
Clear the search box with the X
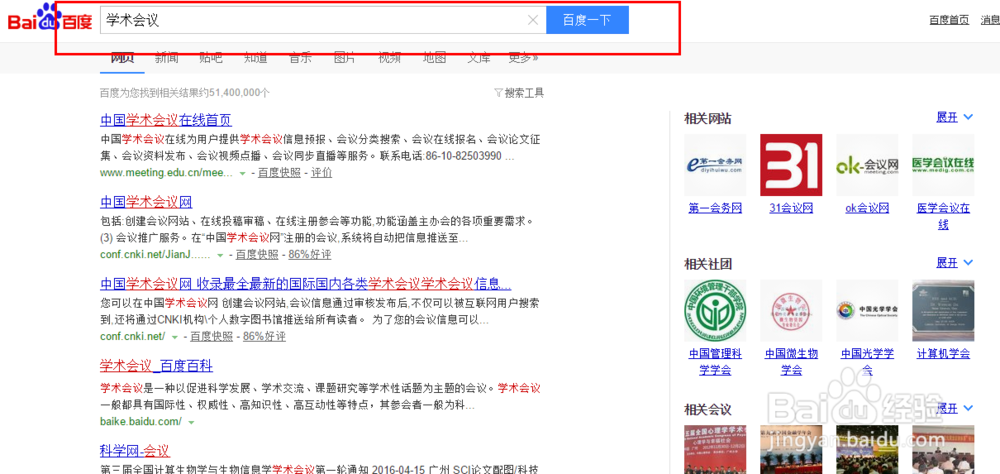533,20
